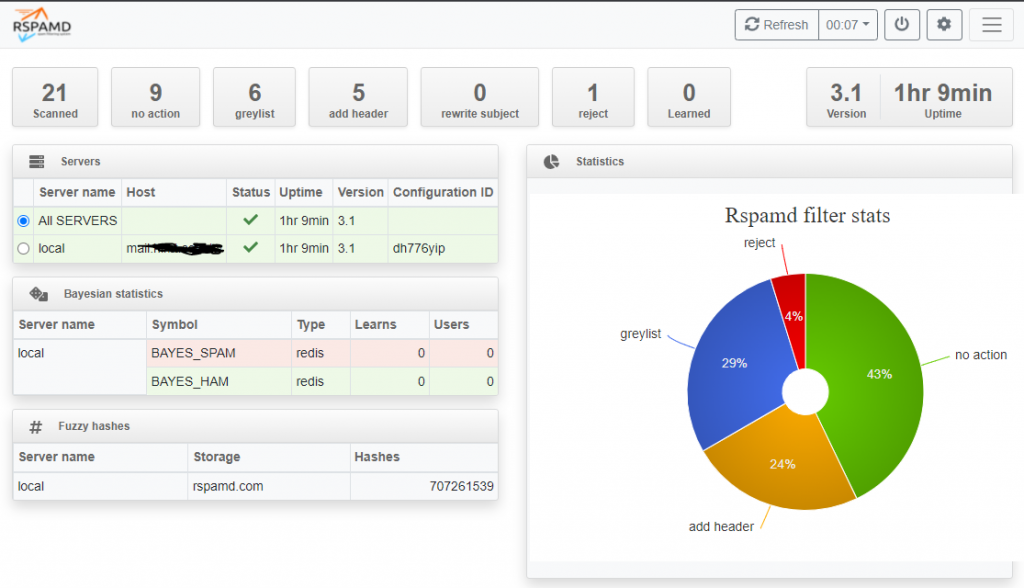Click the 'reject' pie chart label
The height and width of the screenshot is (588, 1024).
point(760,243)
